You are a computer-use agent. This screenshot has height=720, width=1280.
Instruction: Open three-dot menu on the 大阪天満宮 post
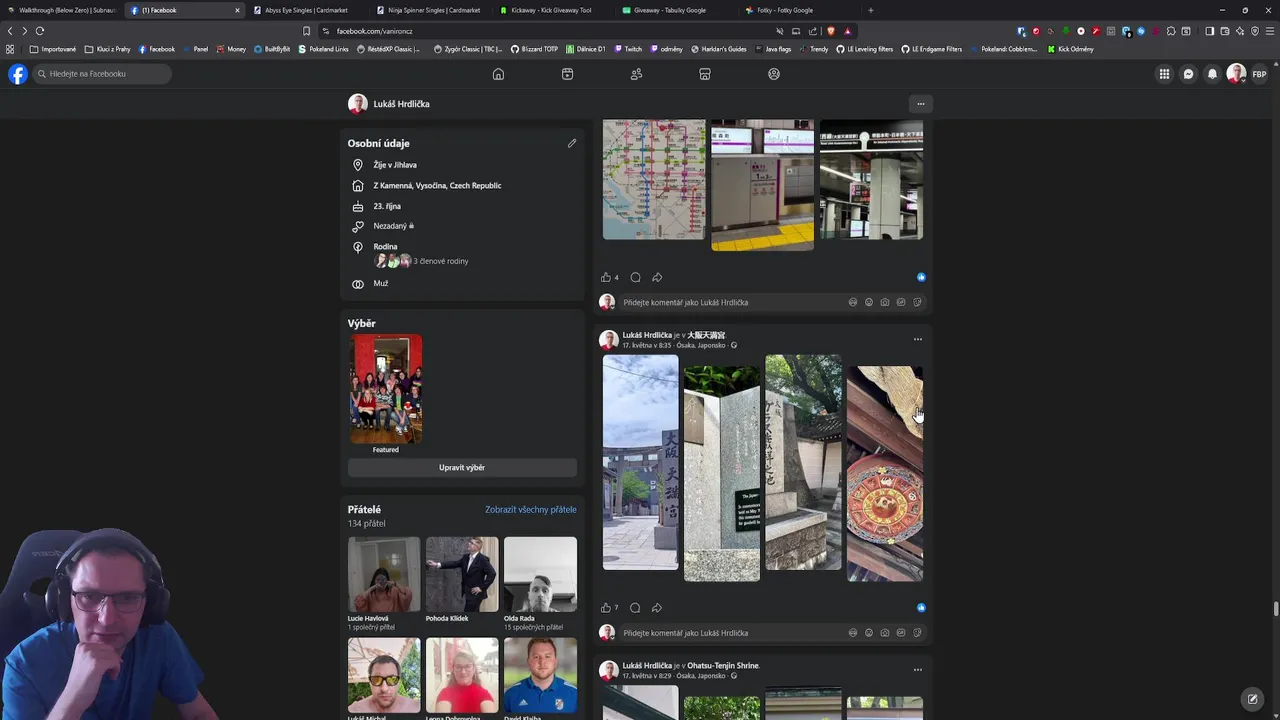point(918,339)
